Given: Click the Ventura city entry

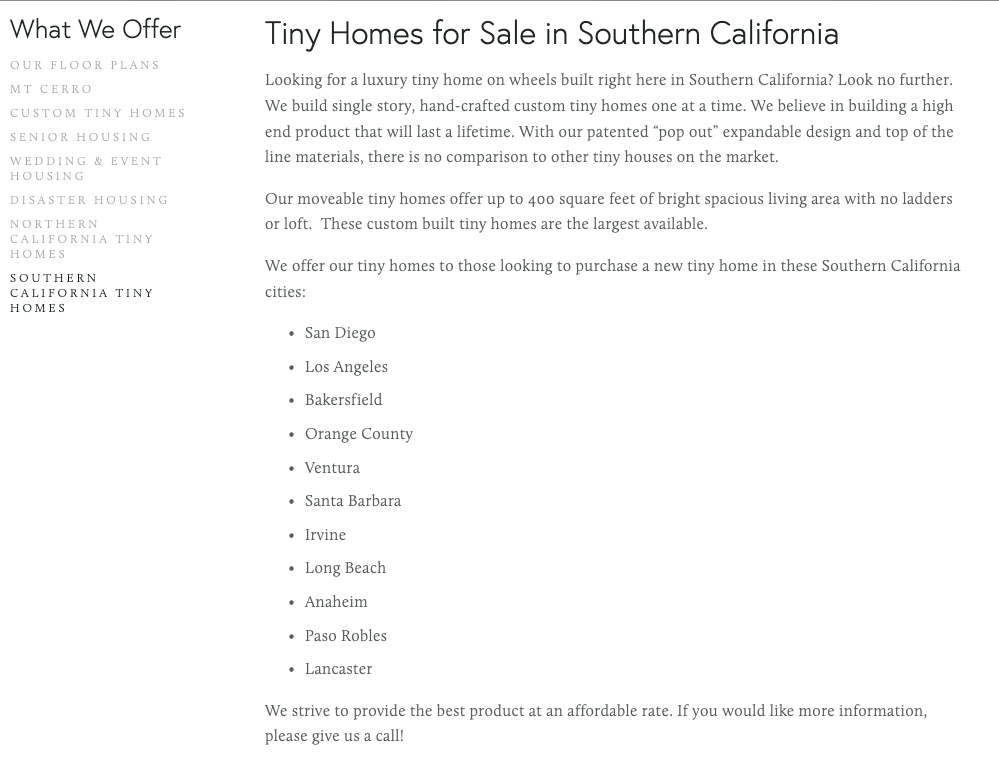Looking at the screenshot, I should point(332,468).
